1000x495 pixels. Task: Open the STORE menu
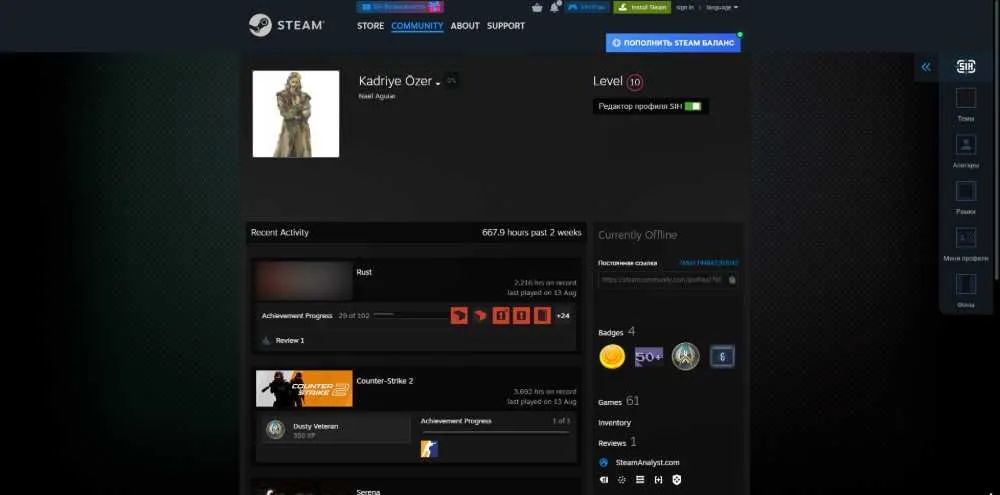point(371,26)
